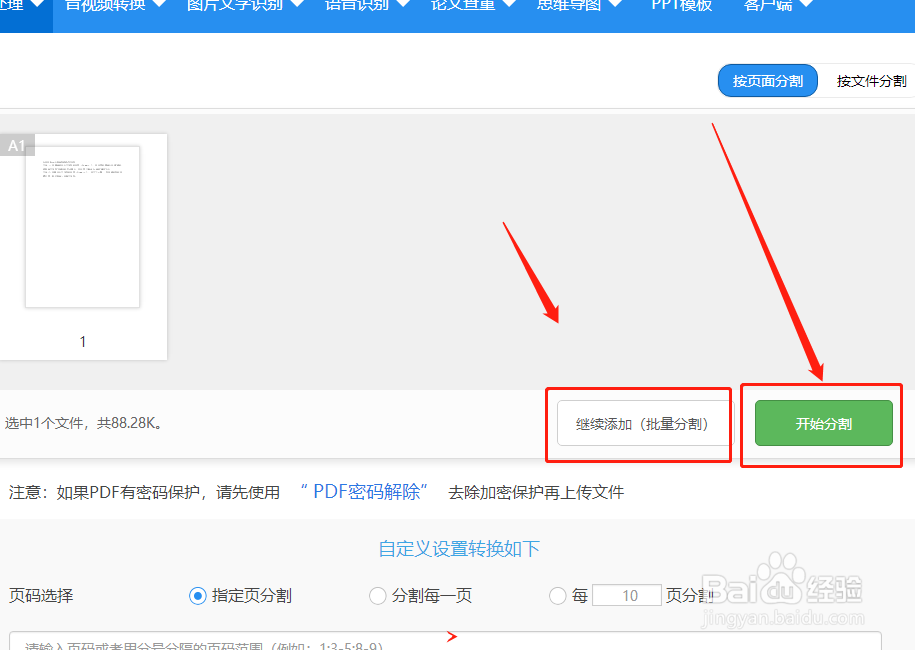The image size is (915, 650).
Task: Select the uploaded PDF page thumbnail
Action: pyautogui.click(x=83, y=226)
